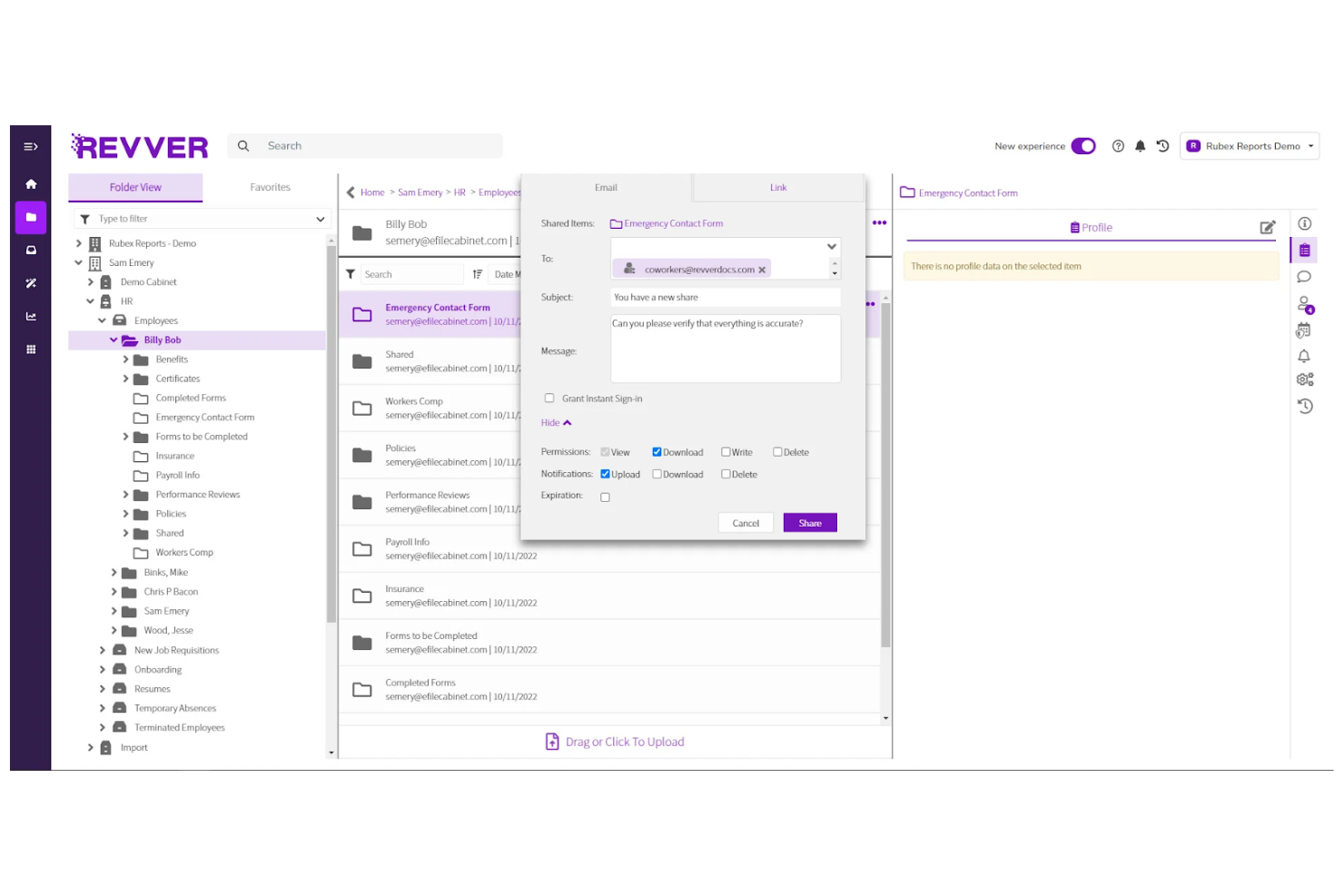This screenshot has height=896, width=1344.
Task: Open the Favorites tab
Action: coord(270,187)
